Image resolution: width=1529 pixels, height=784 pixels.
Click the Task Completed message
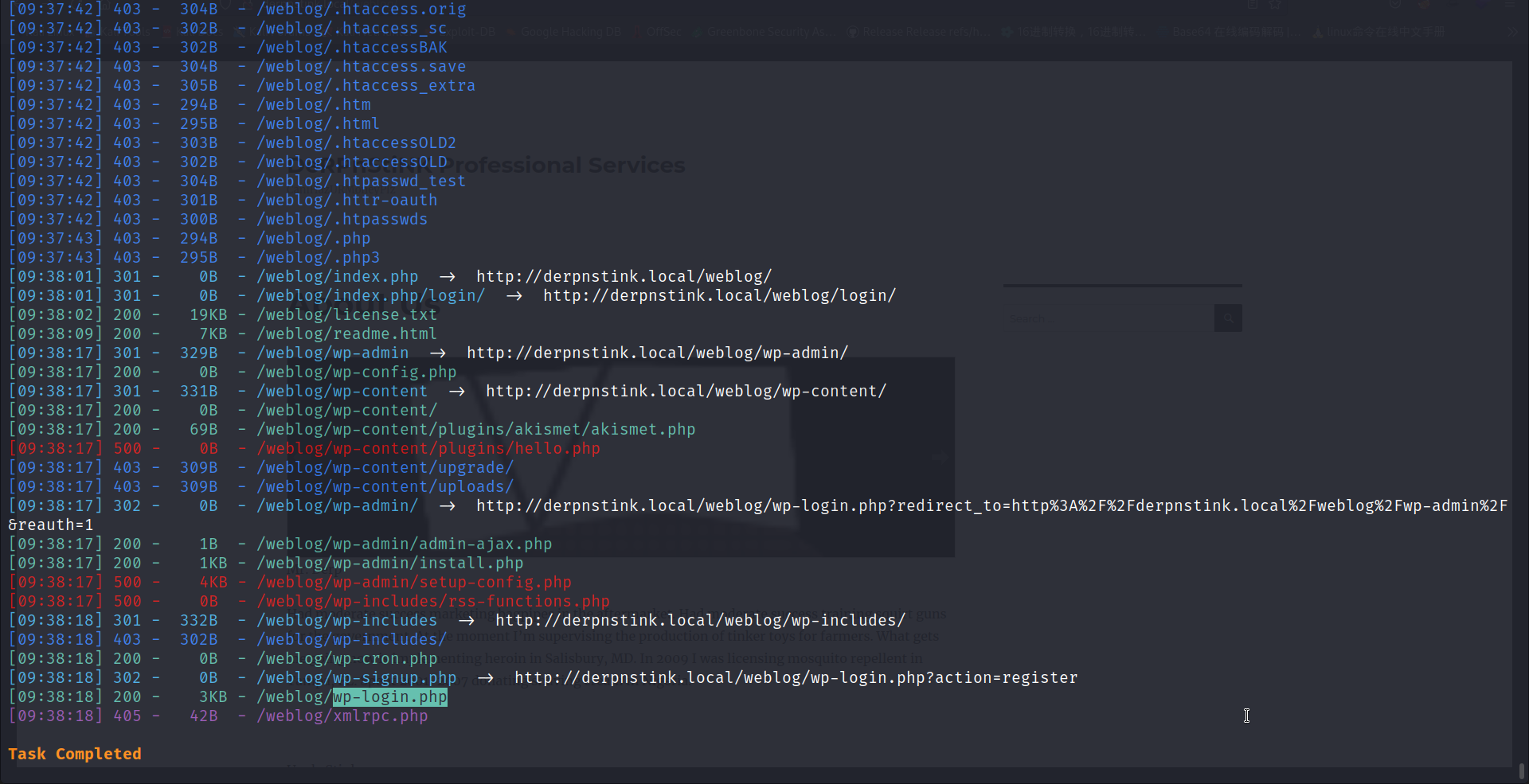(x=75, y=754)
